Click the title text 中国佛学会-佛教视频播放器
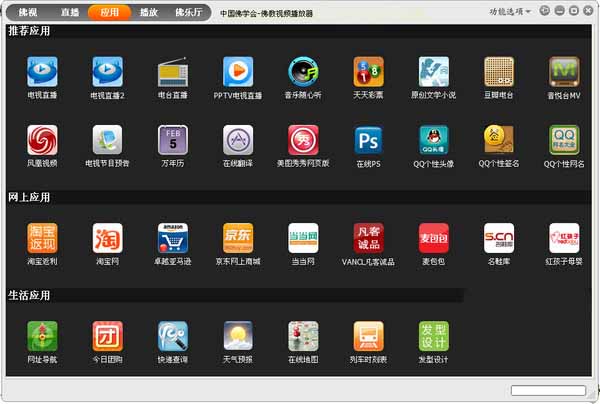600x404 pixels. click(266, 13)
